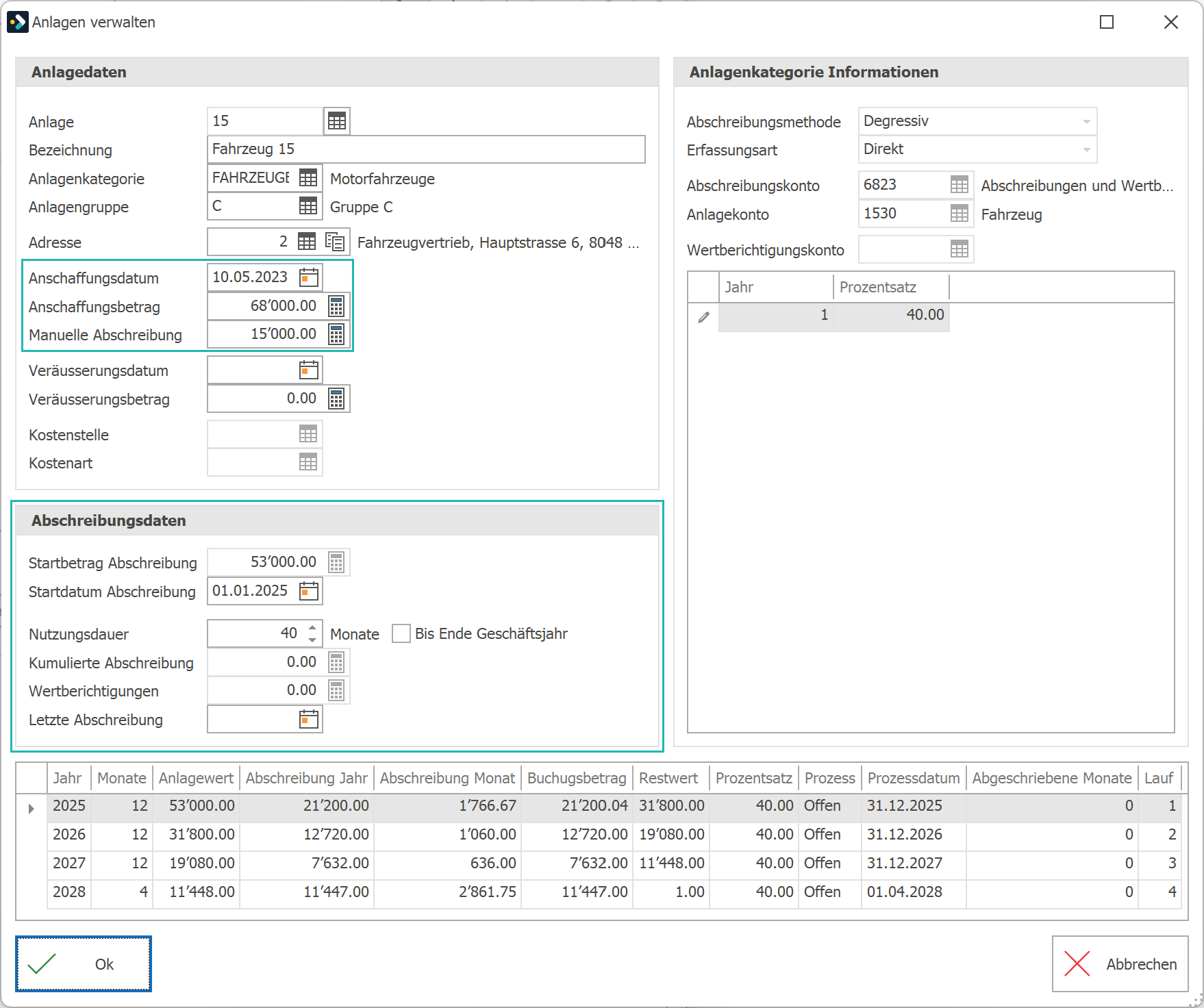Viewport: 1204px width, 1008px height.
Task: Open Kostenstelle lookup grid icon
Action: (x=308, y=434)
